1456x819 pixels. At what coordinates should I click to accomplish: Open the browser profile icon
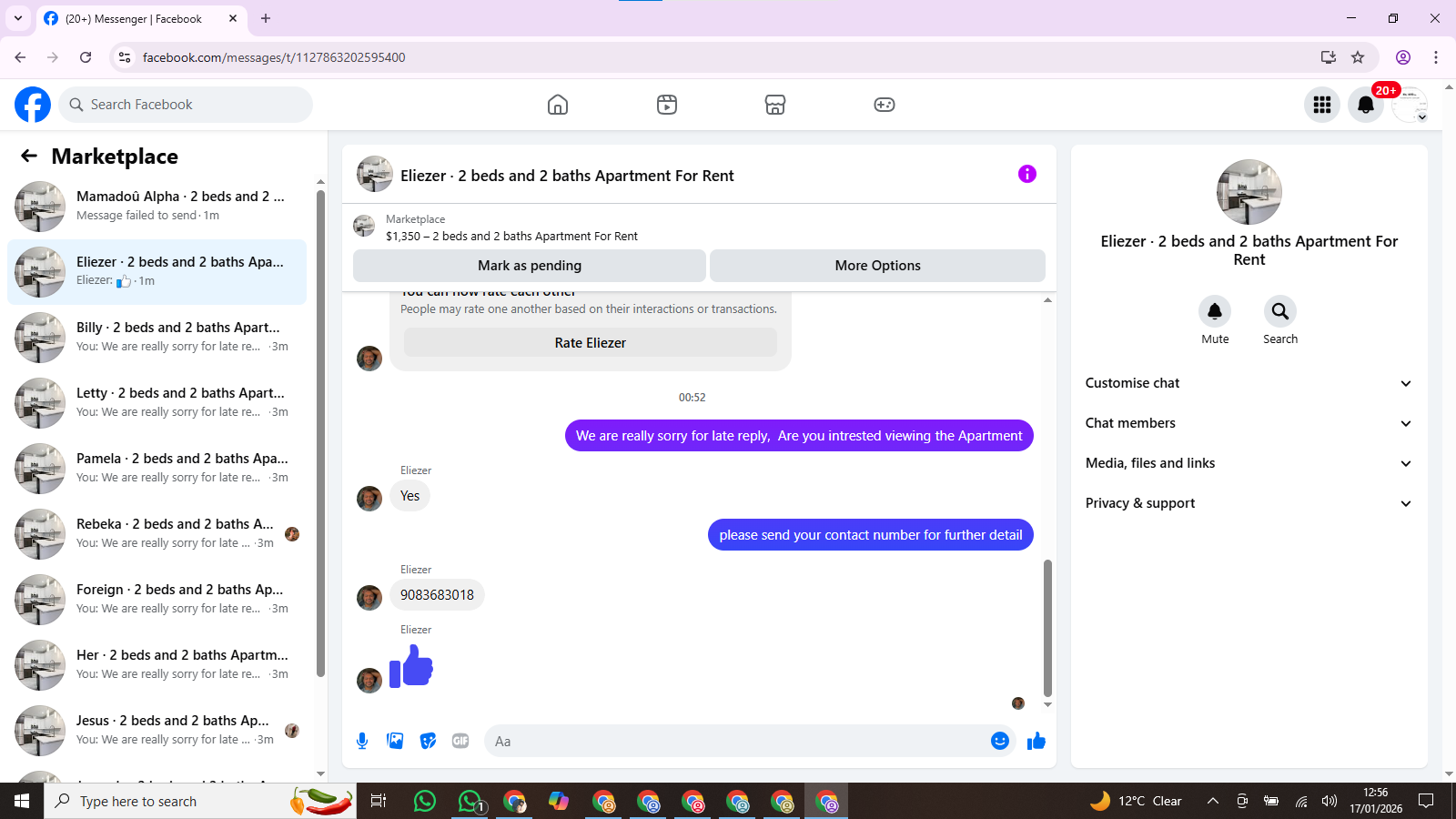click(x=1403, y=57)
